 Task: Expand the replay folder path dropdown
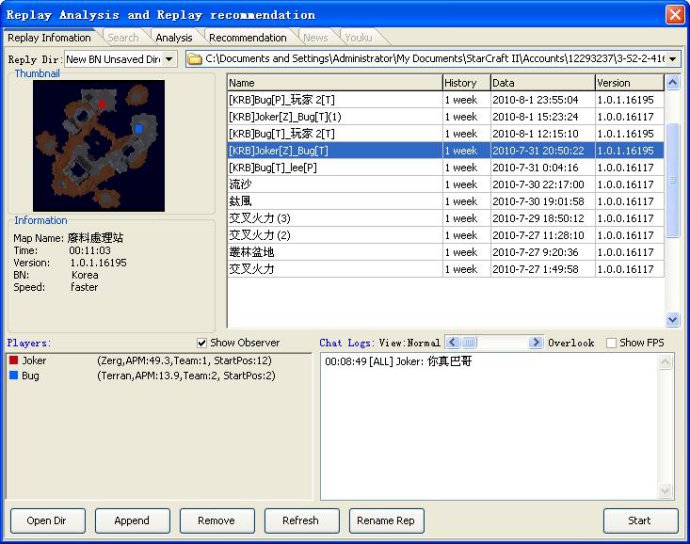(673, 60)
